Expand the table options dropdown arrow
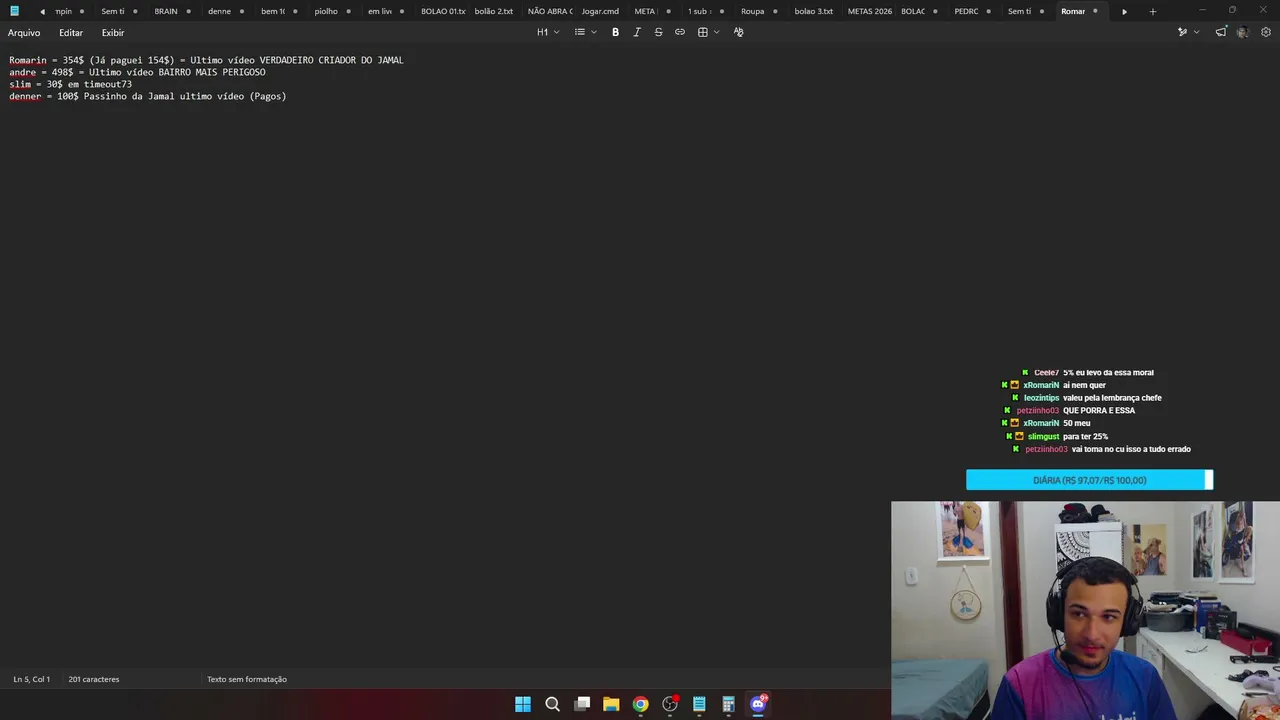This screenshot has width=1280, height=720. point(716,32)
